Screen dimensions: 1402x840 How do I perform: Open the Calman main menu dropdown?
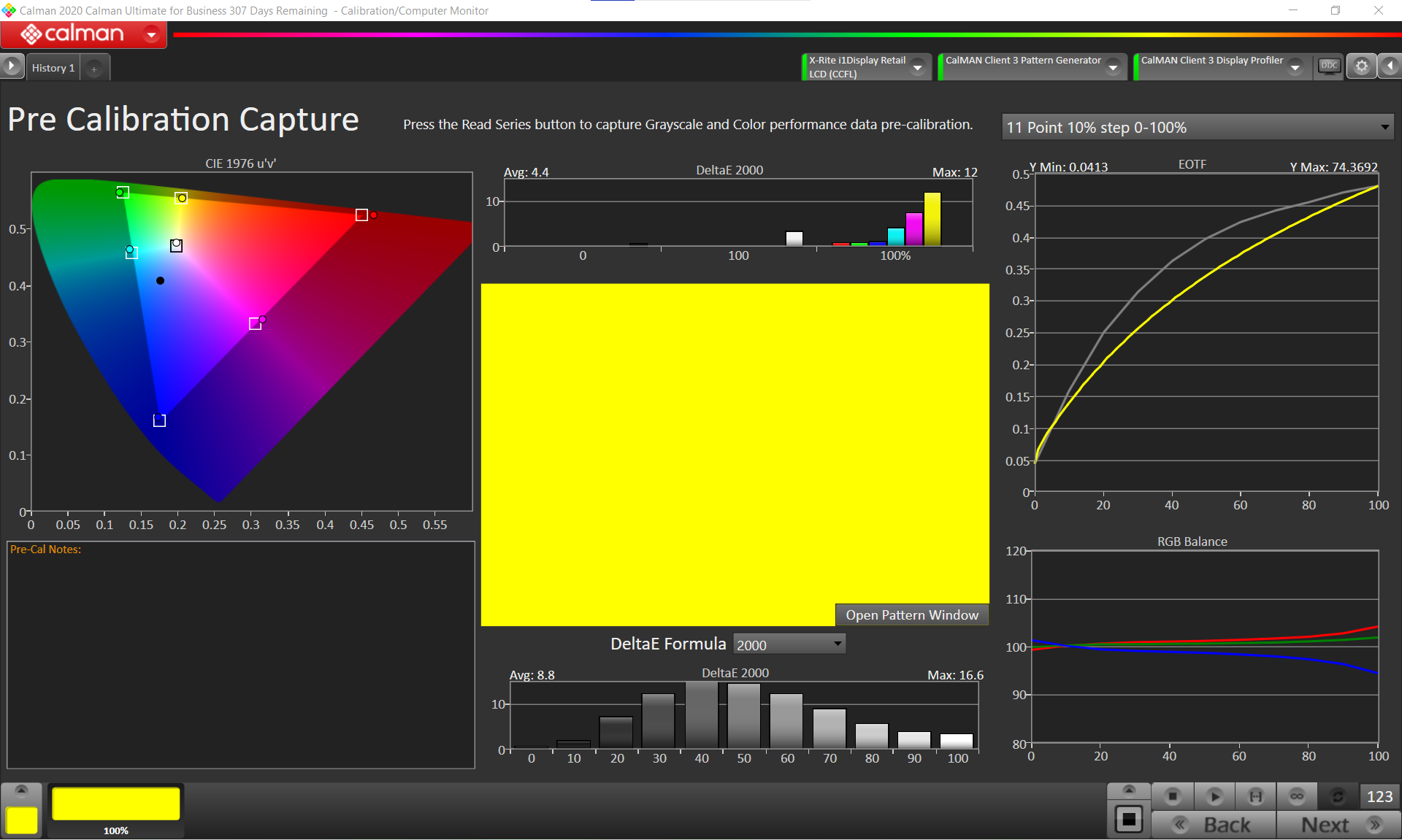151,34
